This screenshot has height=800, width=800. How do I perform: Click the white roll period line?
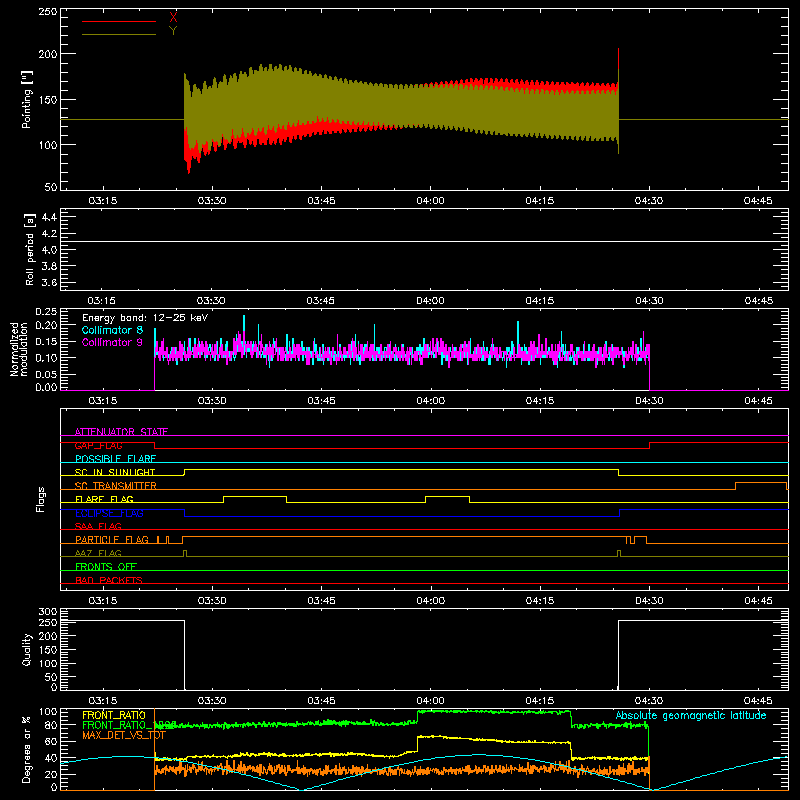pyautogui.click(x=424, y=242)
